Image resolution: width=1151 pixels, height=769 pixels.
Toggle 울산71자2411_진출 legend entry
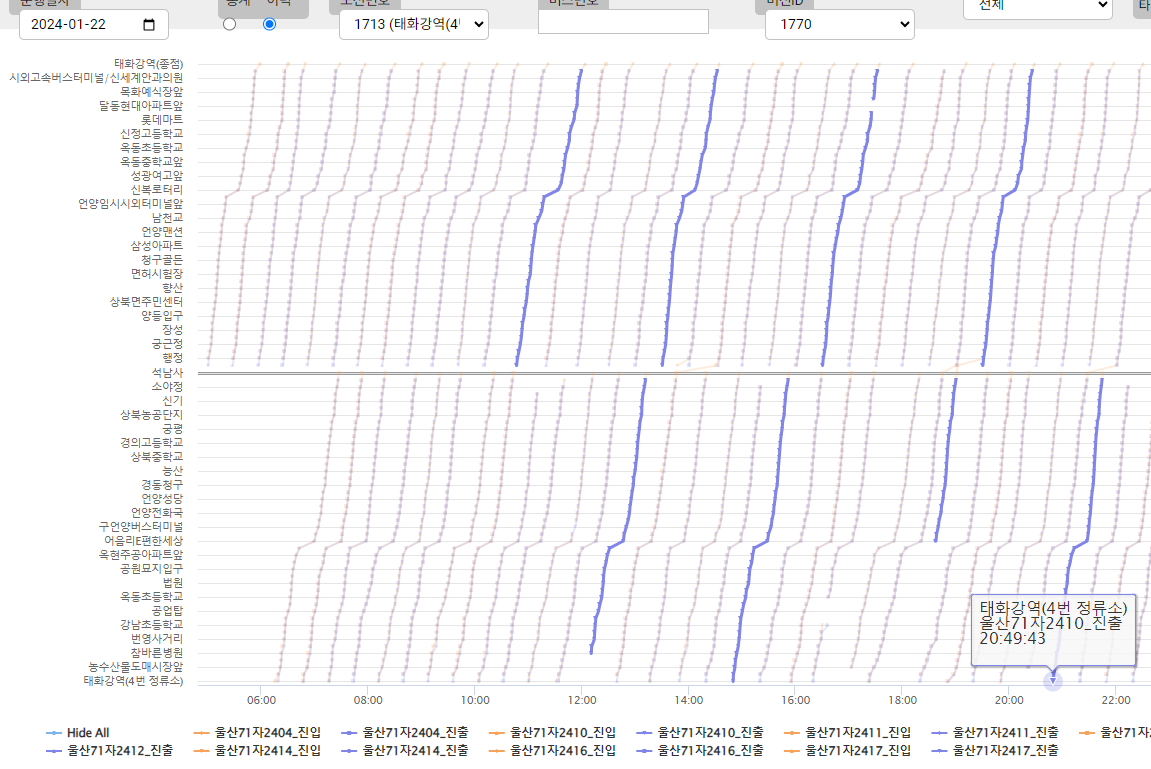[1001, 733]
